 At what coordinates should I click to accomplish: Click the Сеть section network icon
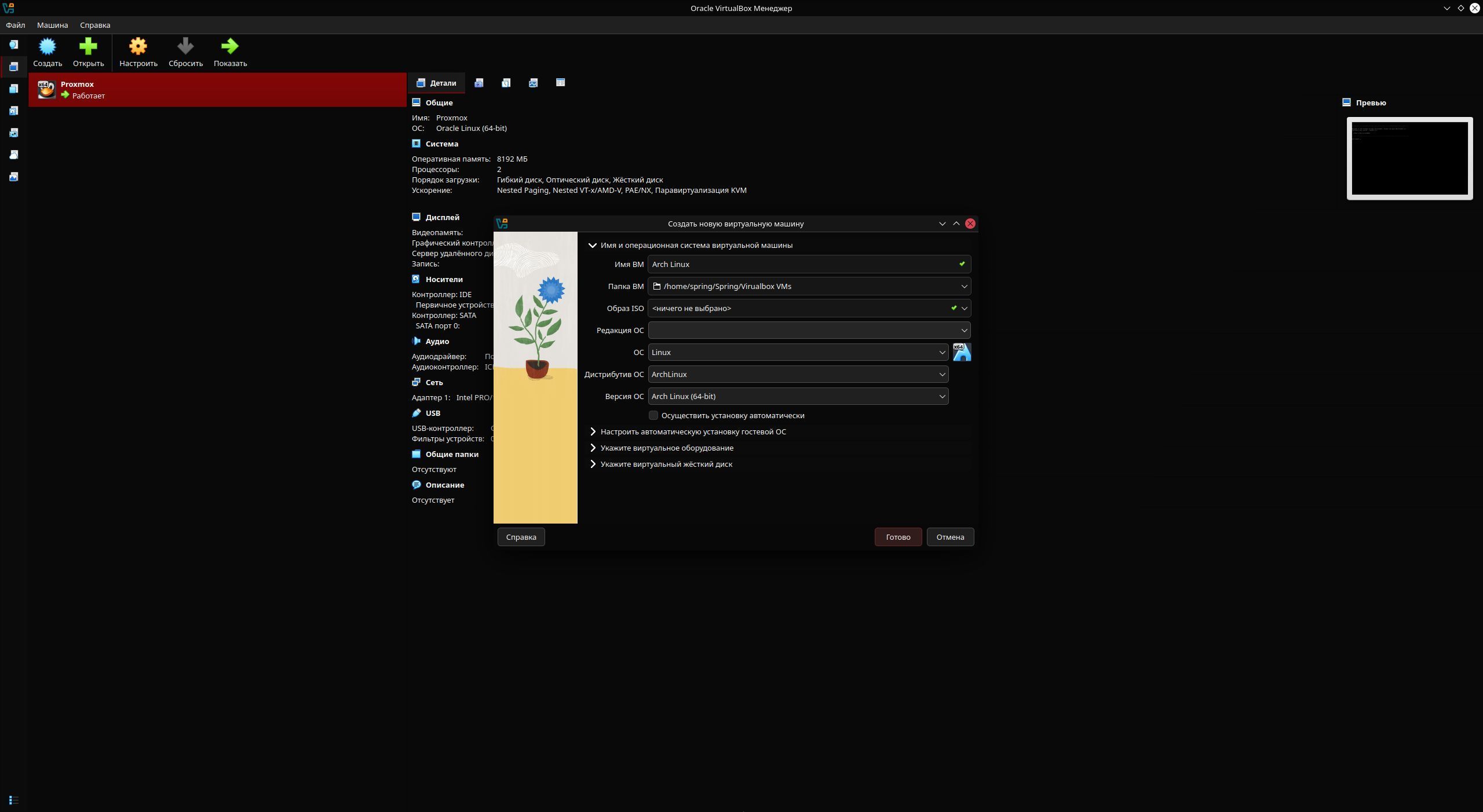point(416,382)
